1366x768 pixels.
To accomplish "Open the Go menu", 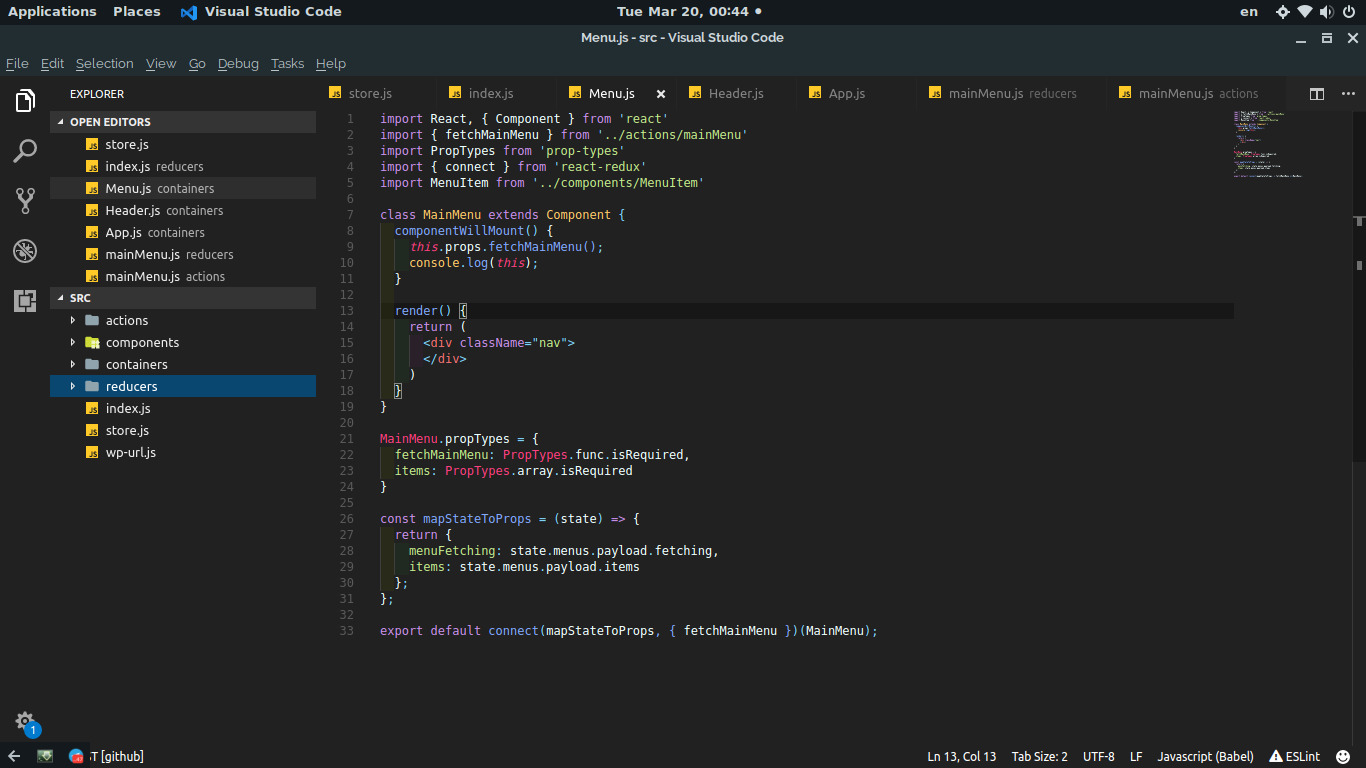I will [x=197, y=63].
